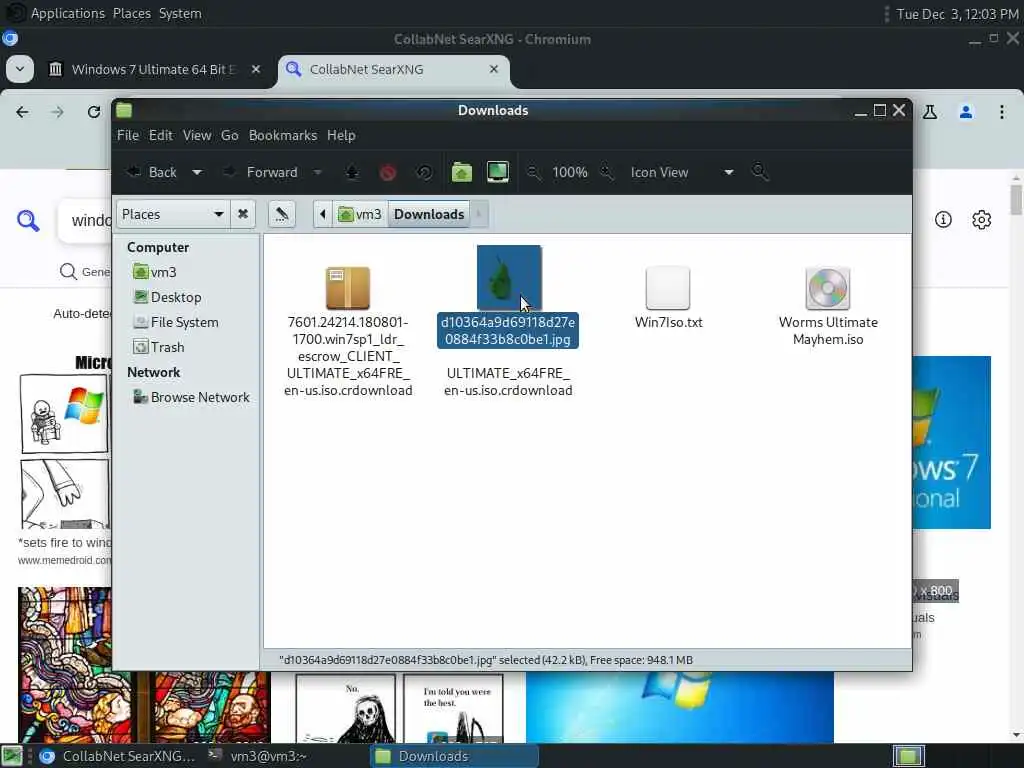Open the Places side pane dropdown
The width and height of the screenshot is (1024, 768).
point(172,214)
